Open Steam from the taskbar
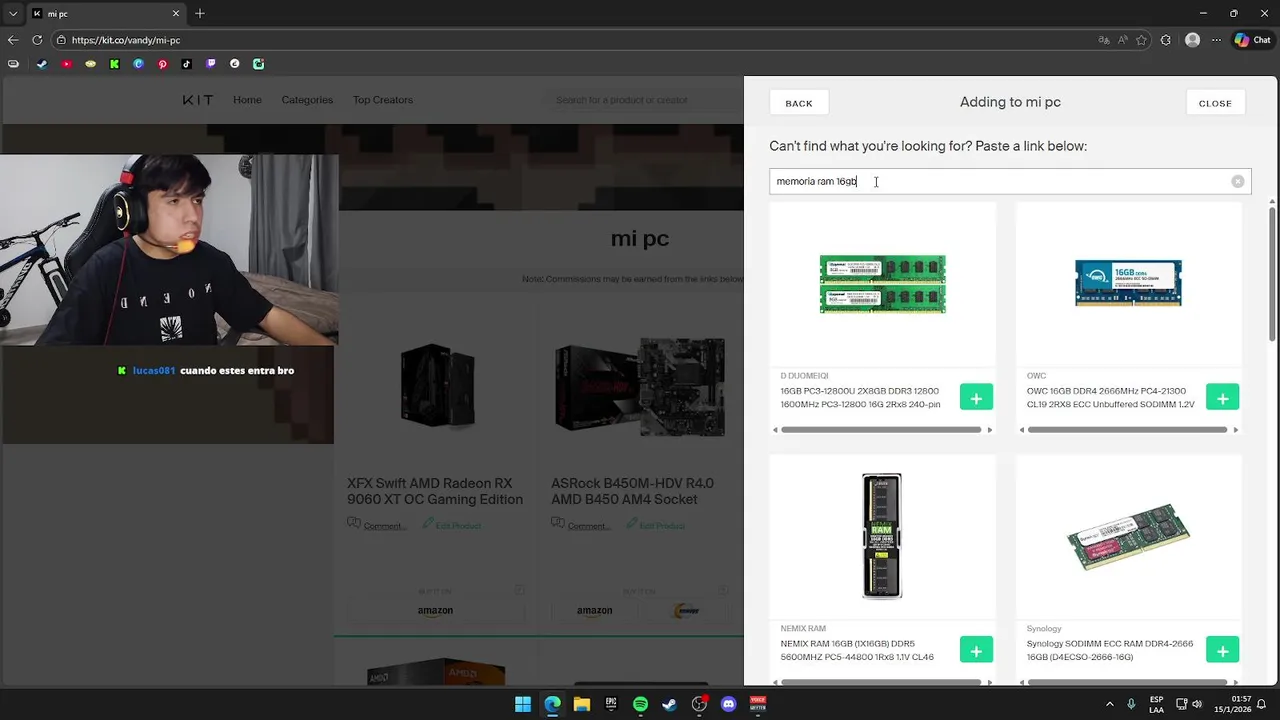This screenshot has width=1280, height=720. (x=670, y=704)
